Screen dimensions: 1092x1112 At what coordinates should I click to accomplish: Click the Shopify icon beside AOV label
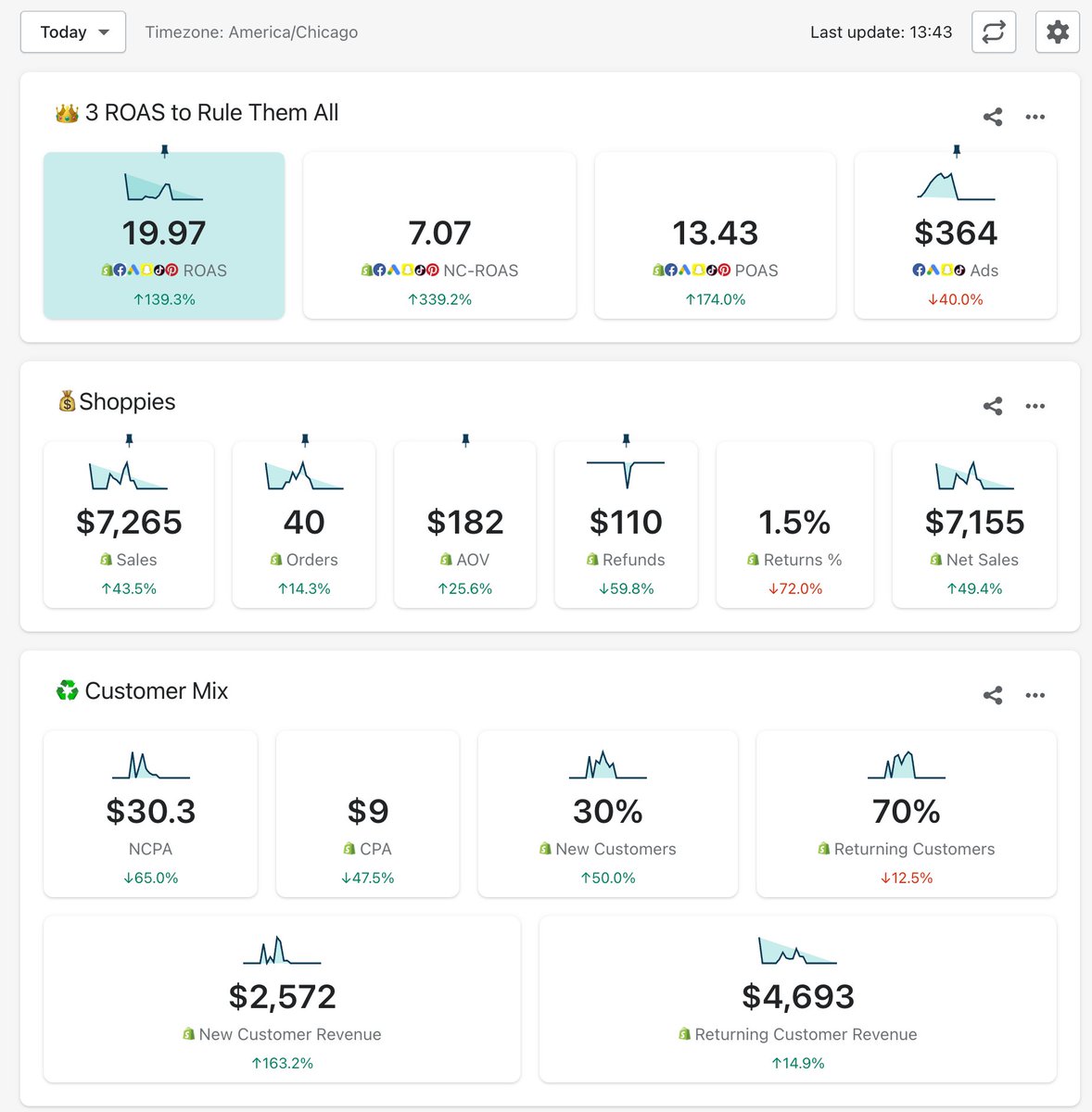coord(446,559)
